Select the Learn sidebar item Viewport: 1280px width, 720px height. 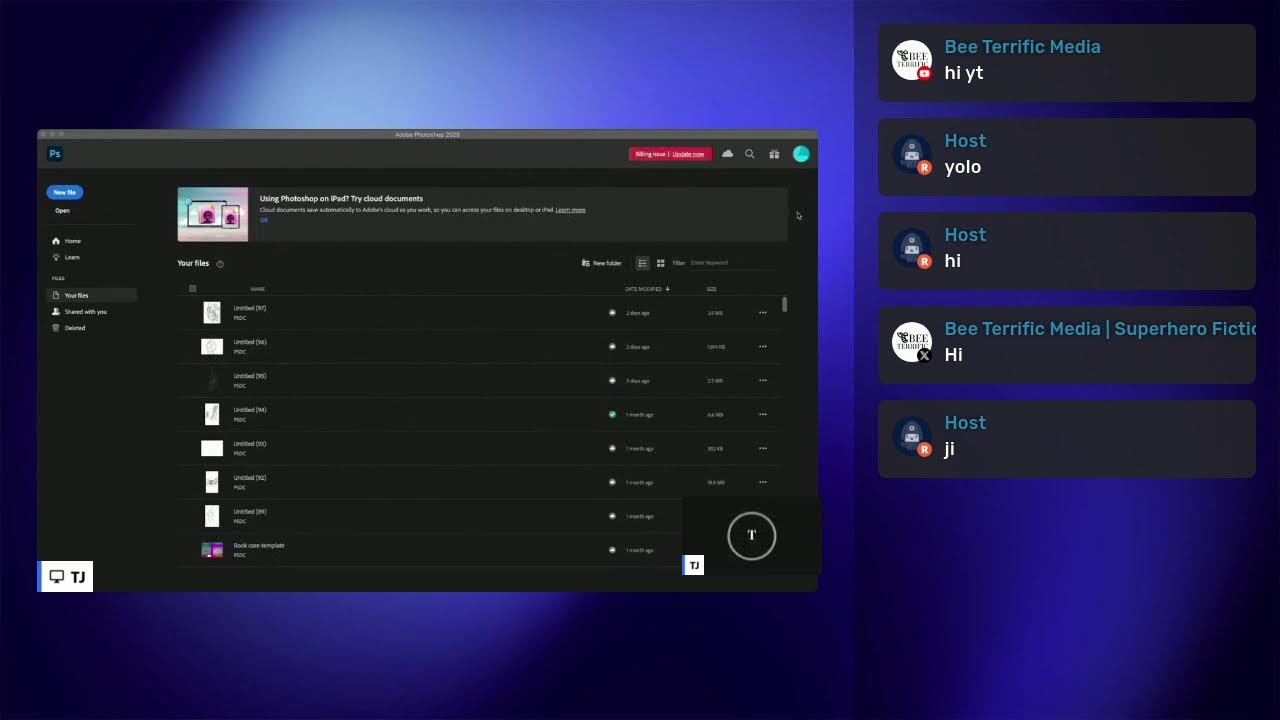pyautogui.click(x=72, y=257)
